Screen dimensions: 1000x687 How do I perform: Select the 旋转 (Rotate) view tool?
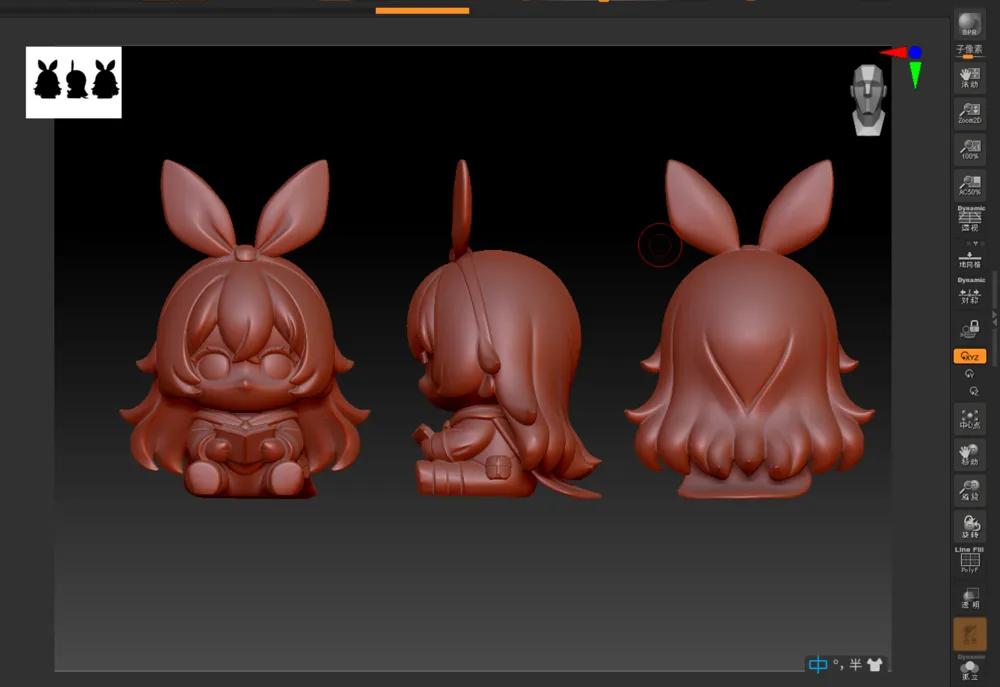coord(969,526)
